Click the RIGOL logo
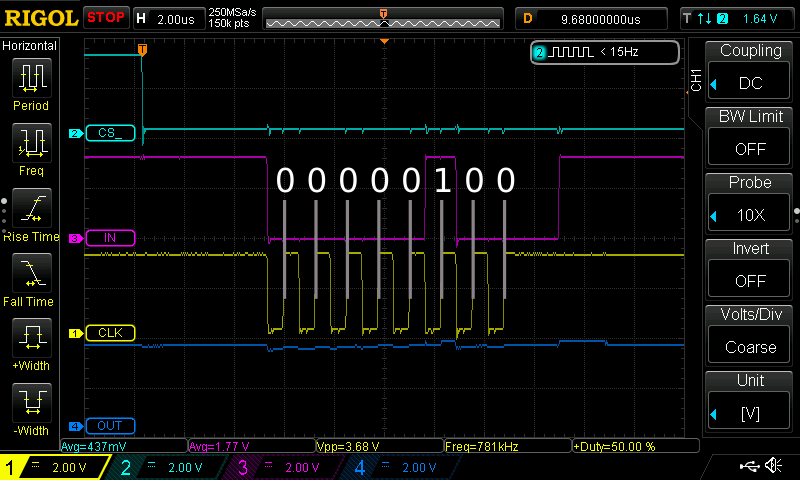 pyautogui.click(x=41, y=19)
